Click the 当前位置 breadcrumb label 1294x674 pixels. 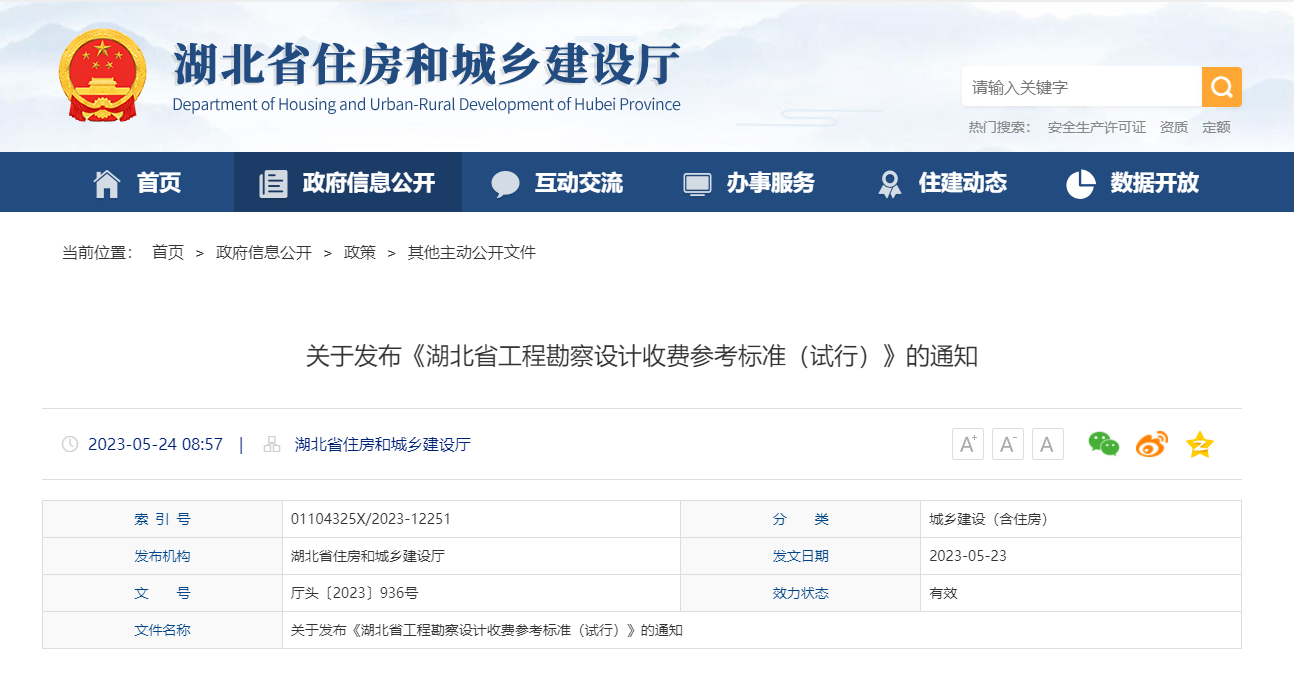tap(98, 252)
